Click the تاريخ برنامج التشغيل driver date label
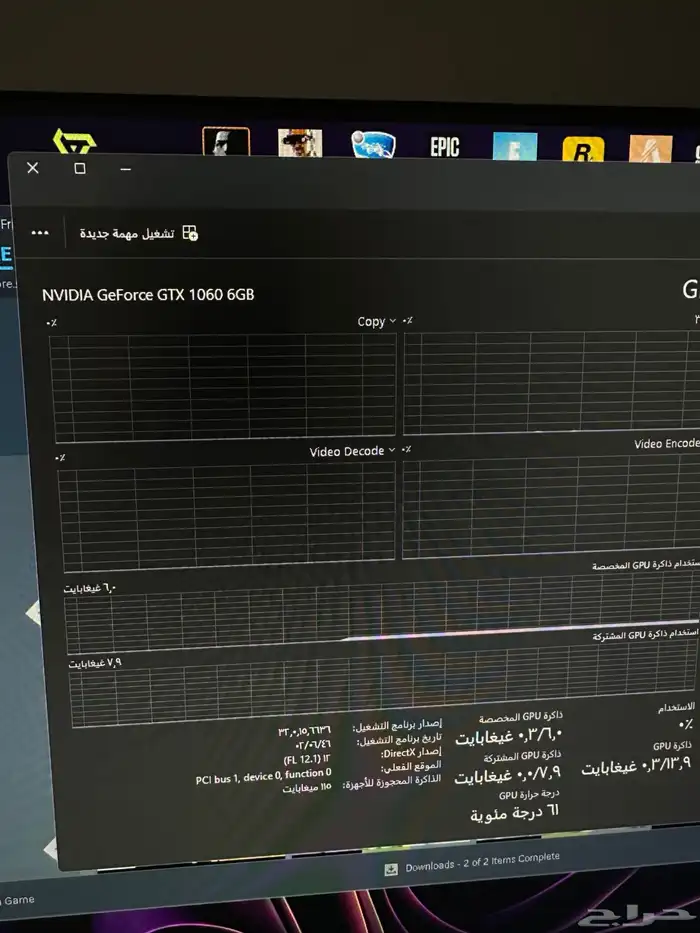Image resolution: width=700 pixels, height=933 pixels. (399, 739)
